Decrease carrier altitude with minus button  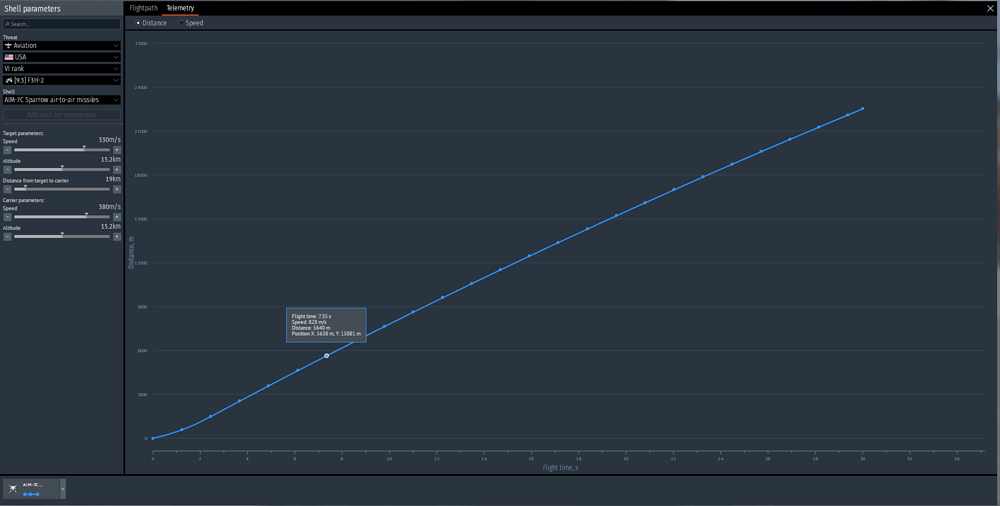(x=7, y=237)
